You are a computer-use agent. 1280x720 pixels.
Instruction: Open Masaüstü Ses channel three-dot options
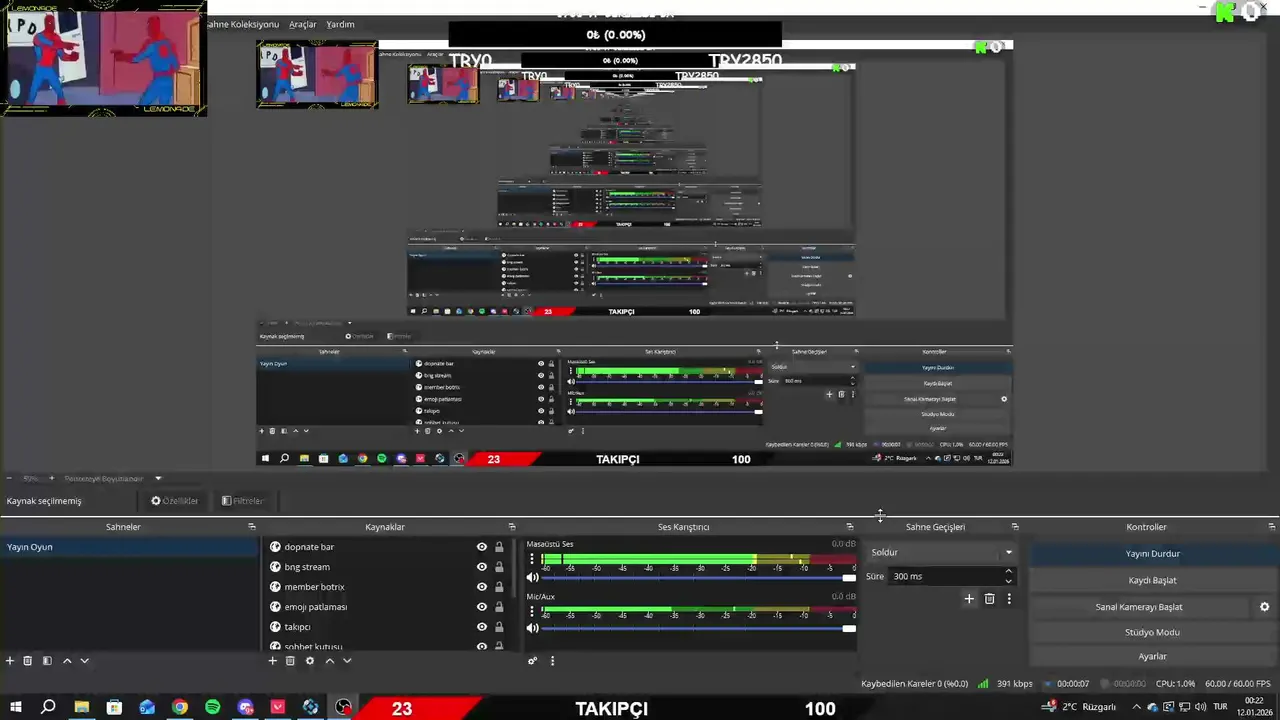tap(532, 558)
